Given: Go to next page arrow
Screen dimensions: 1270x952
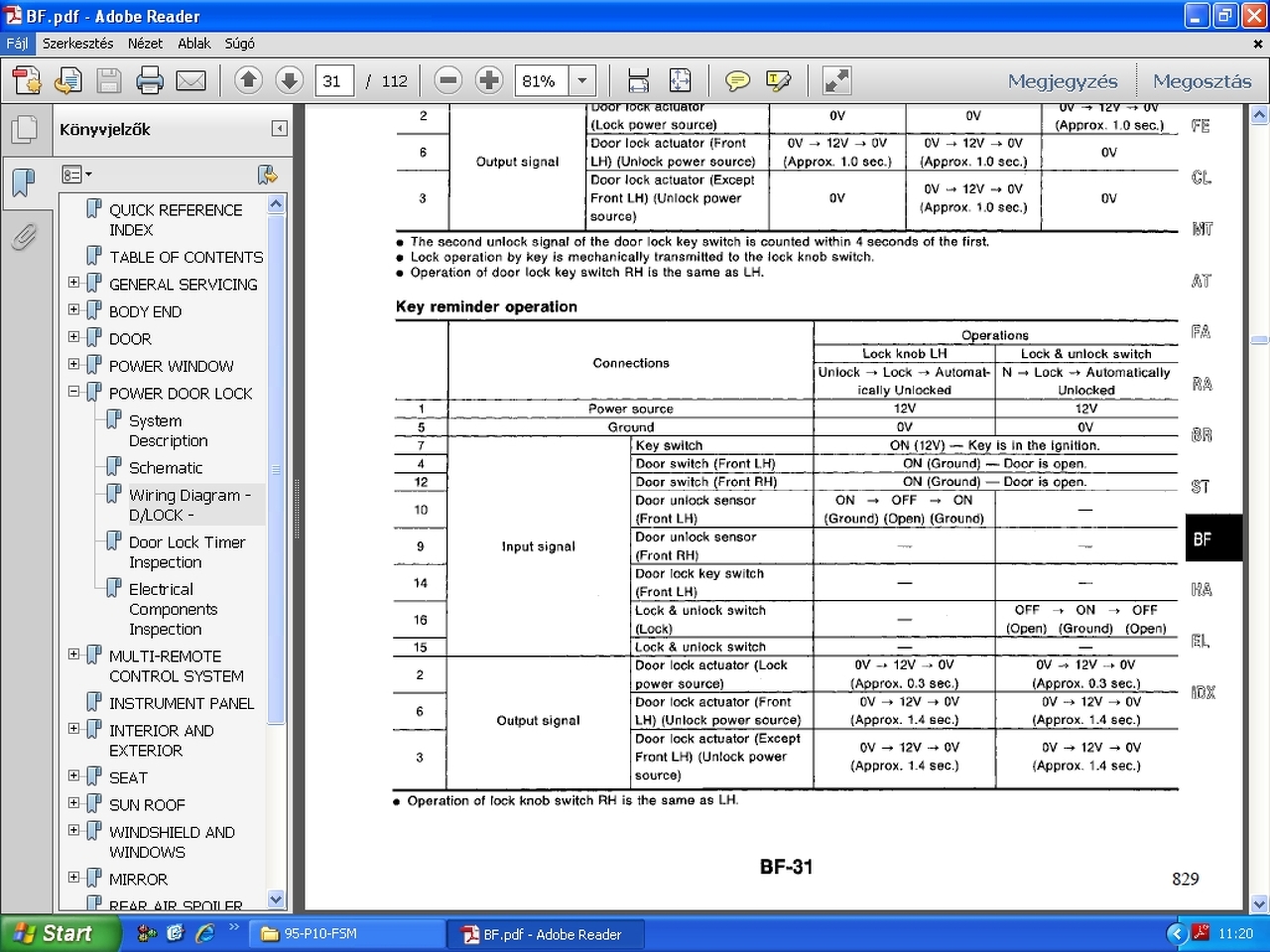Looking at the screenshot, I should click(289, 80).
